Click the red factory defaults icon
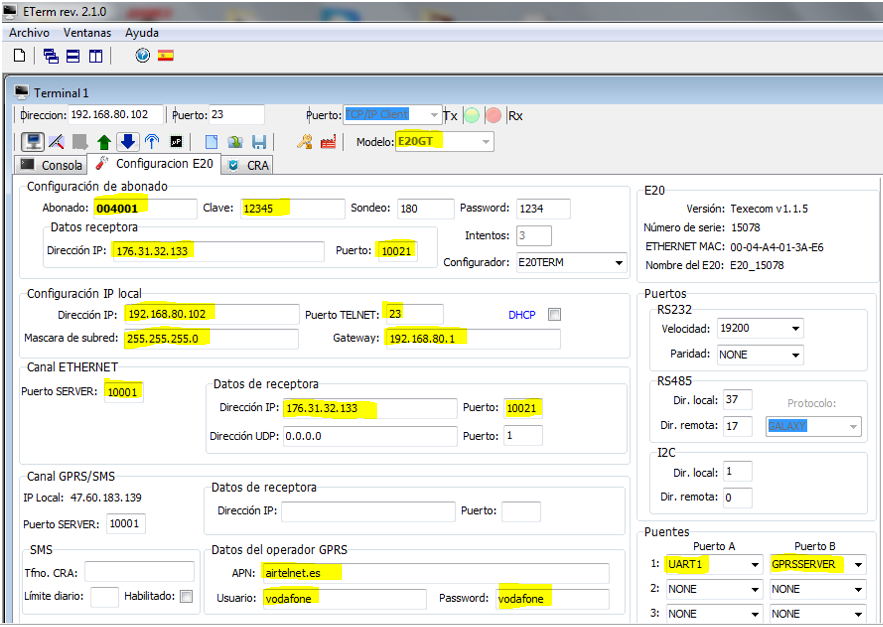The height and width of the screenshot is (627, 883). [328, 141]
